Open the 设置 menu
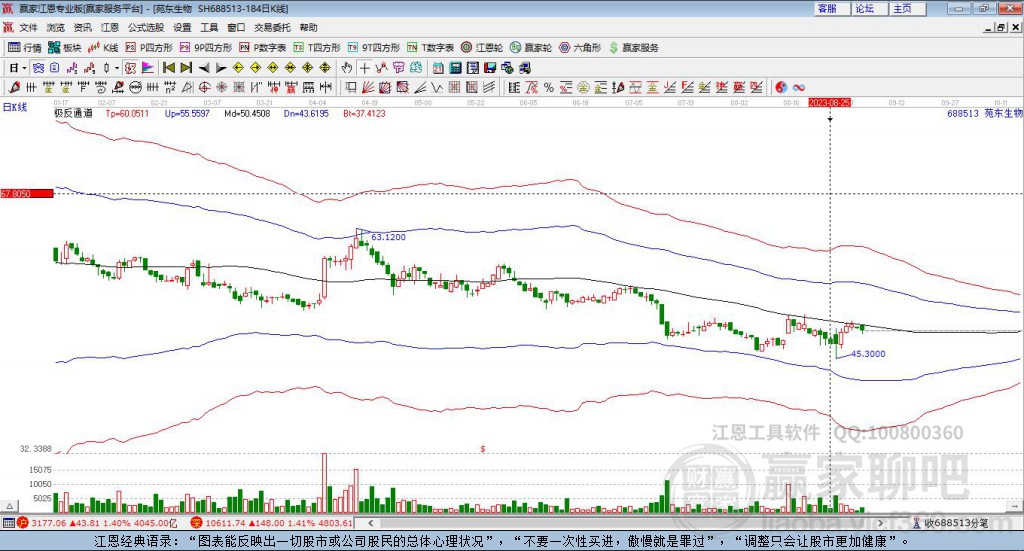This screenshot has height=551, width=1024. click(182, 27)
